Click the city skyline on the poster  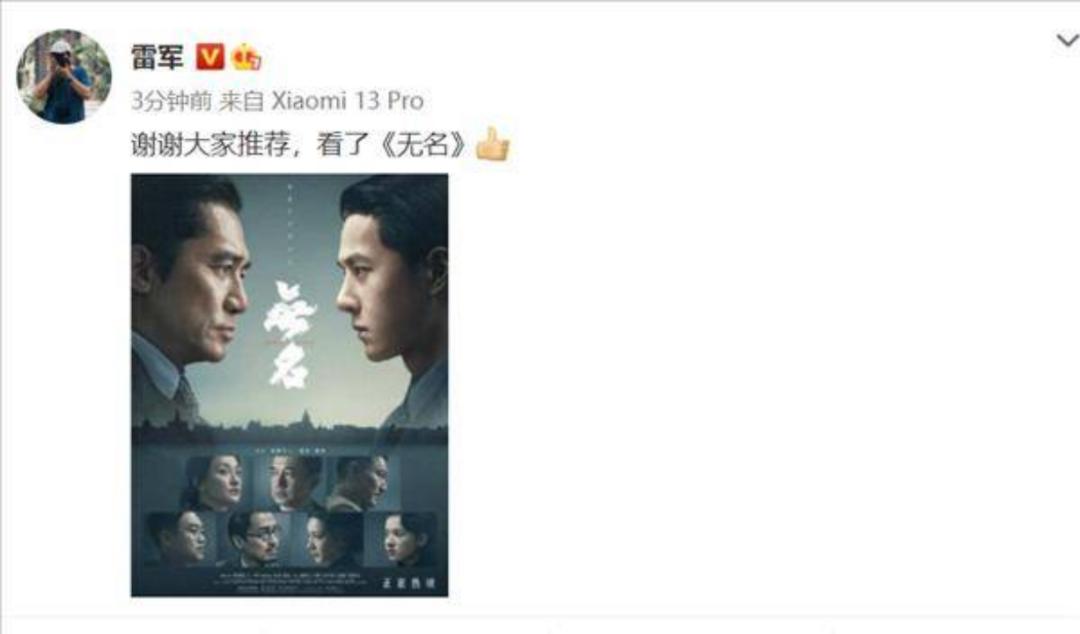tap(289, 427)
